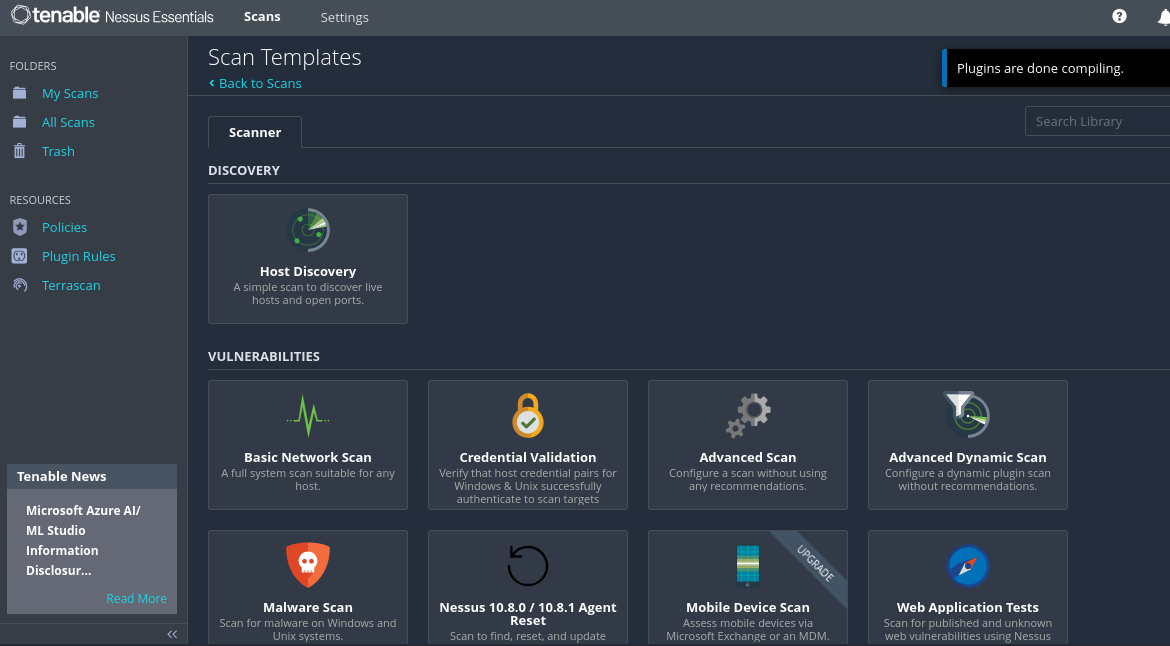1170x646 pixels.
Task: Click the Policies shield icon
Action: [19, 227]
